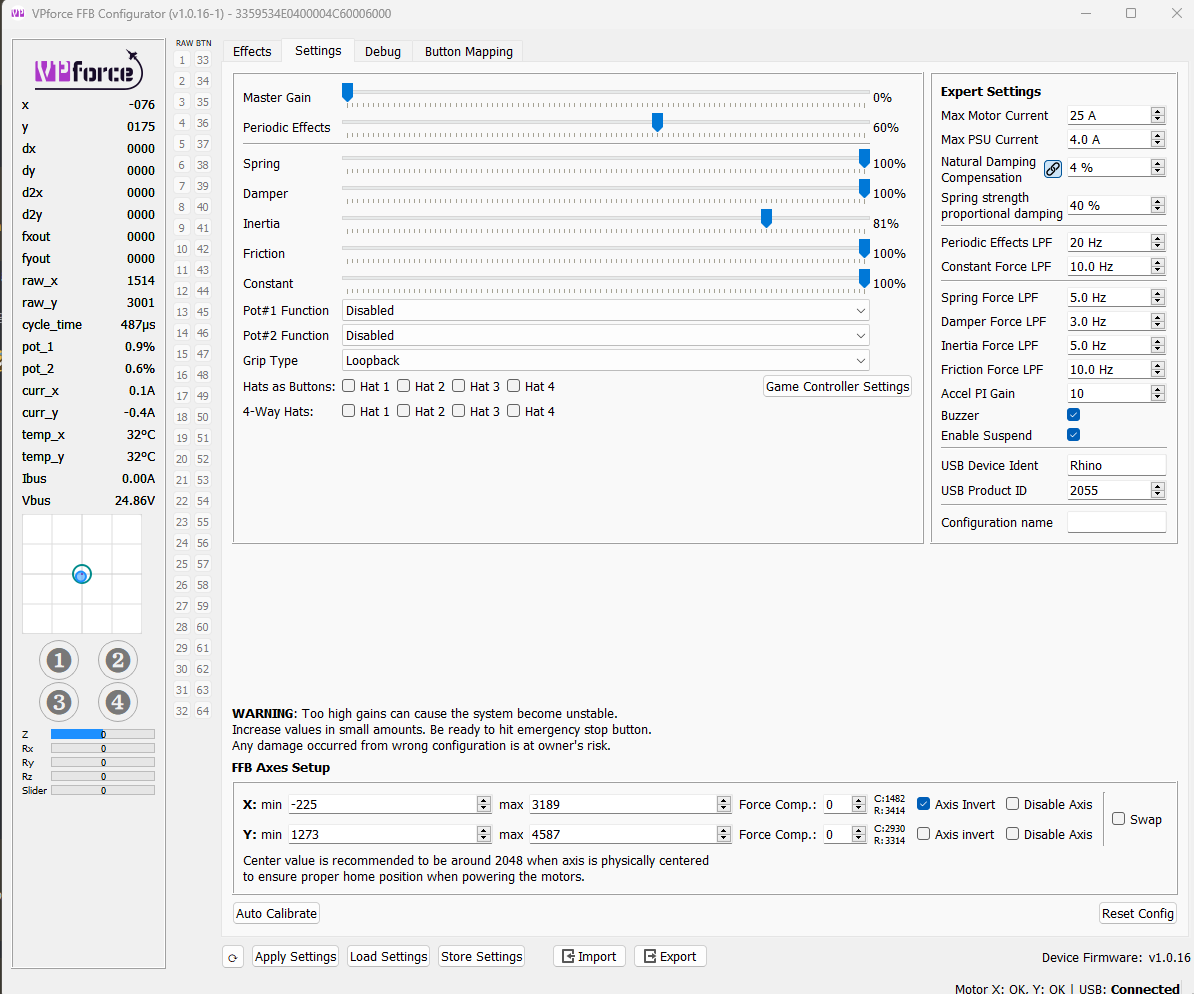Viewport: 1194px width, 994px height.
Task: Click the VPforce title bar app icon
Action: click(x=17, y=14)
